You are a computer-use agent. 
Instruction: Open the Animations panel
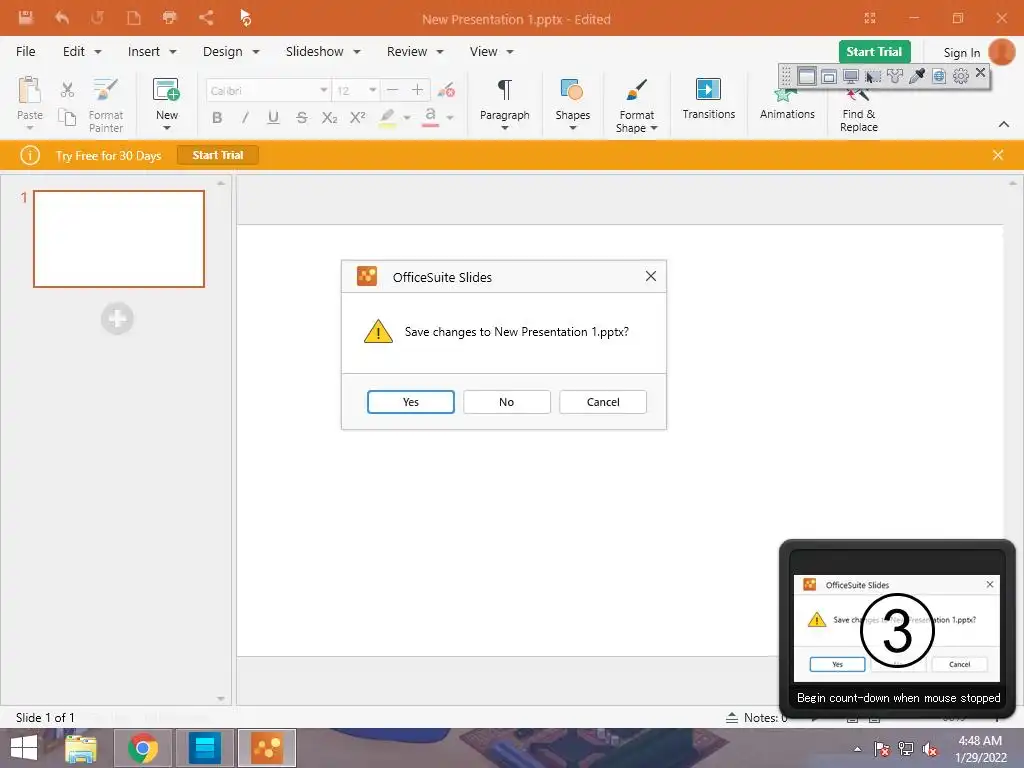coord(787,104)
